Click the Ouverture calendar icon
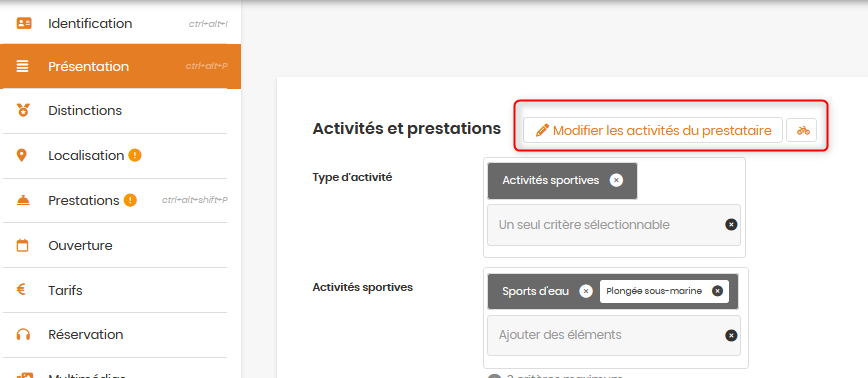This screenshot has height=378, width=868. 23,245
